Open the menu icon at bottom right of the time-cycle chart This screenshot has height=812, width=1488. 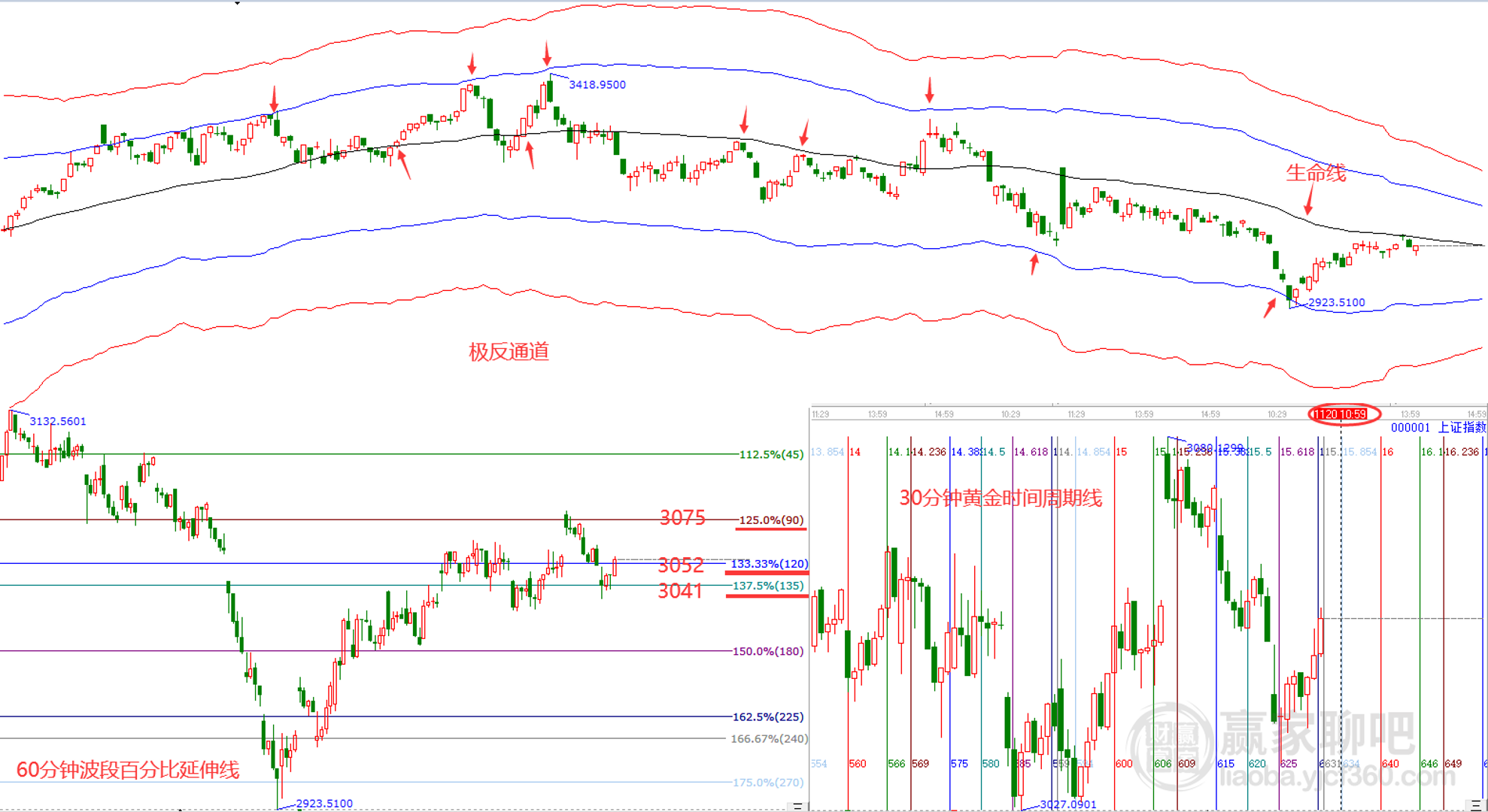[x=1476, y=804]
